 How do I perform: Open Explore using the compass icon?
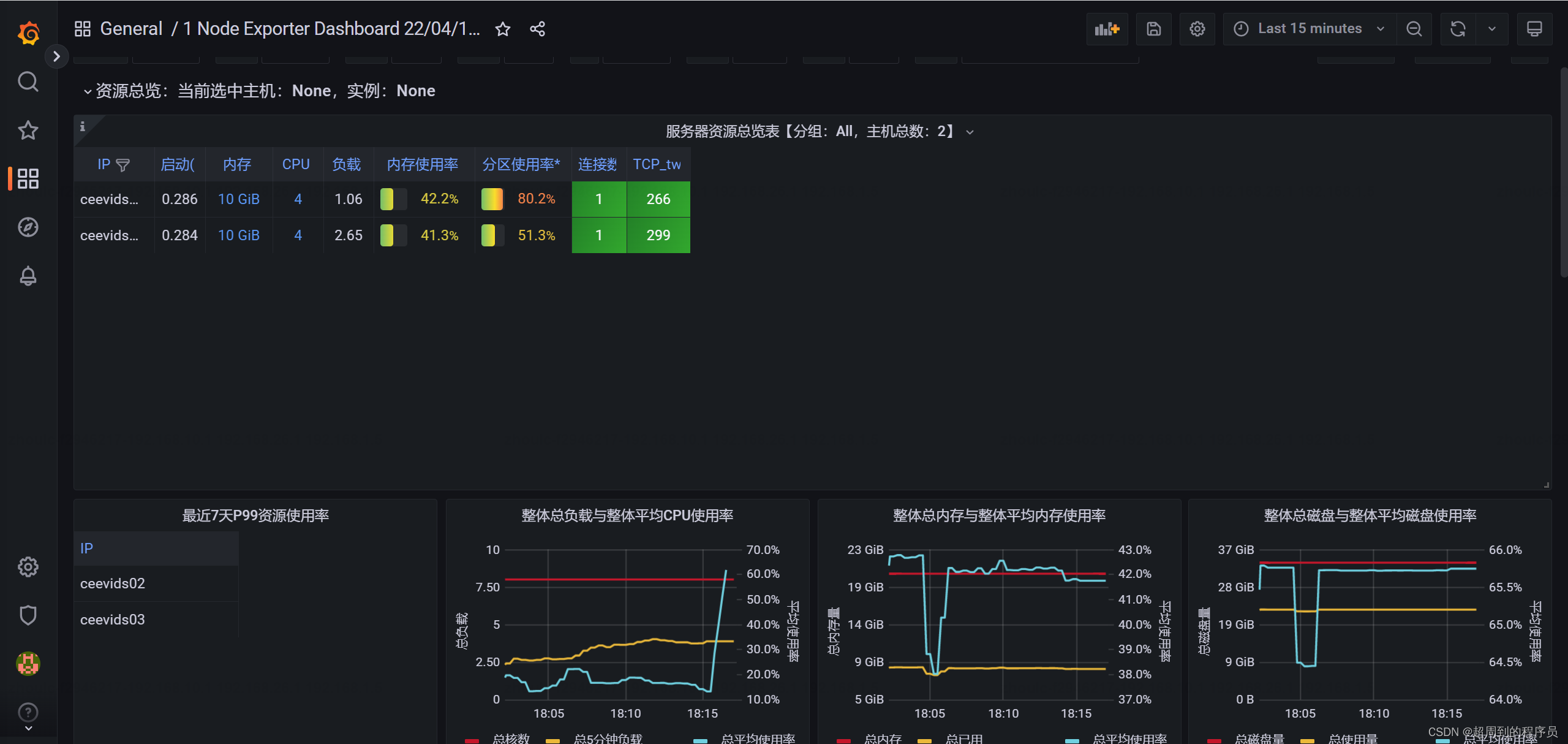(28, 227)
